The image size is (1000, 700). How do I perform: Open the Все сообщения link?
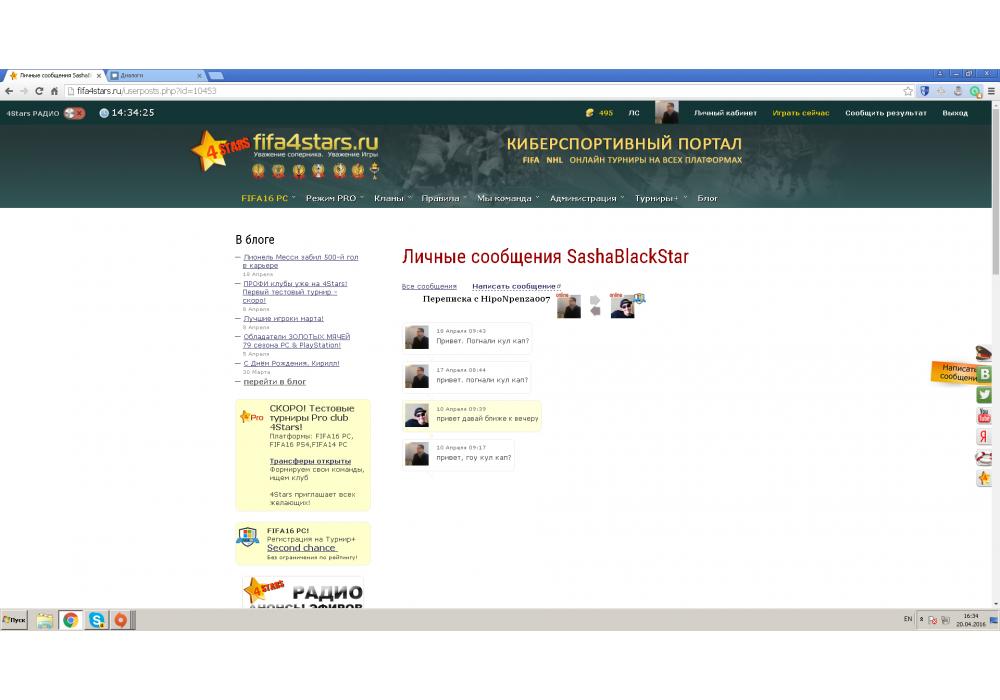(x=429, y=287)
